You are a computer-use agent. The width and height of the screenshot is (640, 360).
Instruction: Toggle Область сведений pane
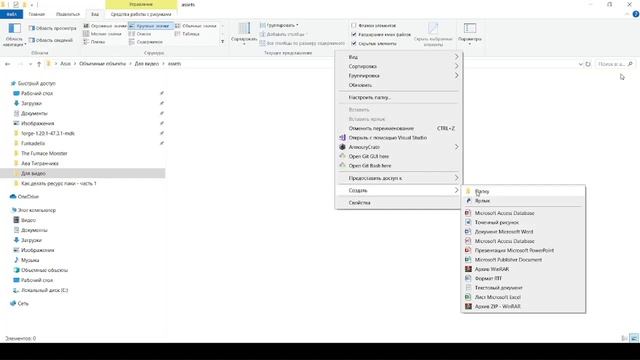coord(51,40)
